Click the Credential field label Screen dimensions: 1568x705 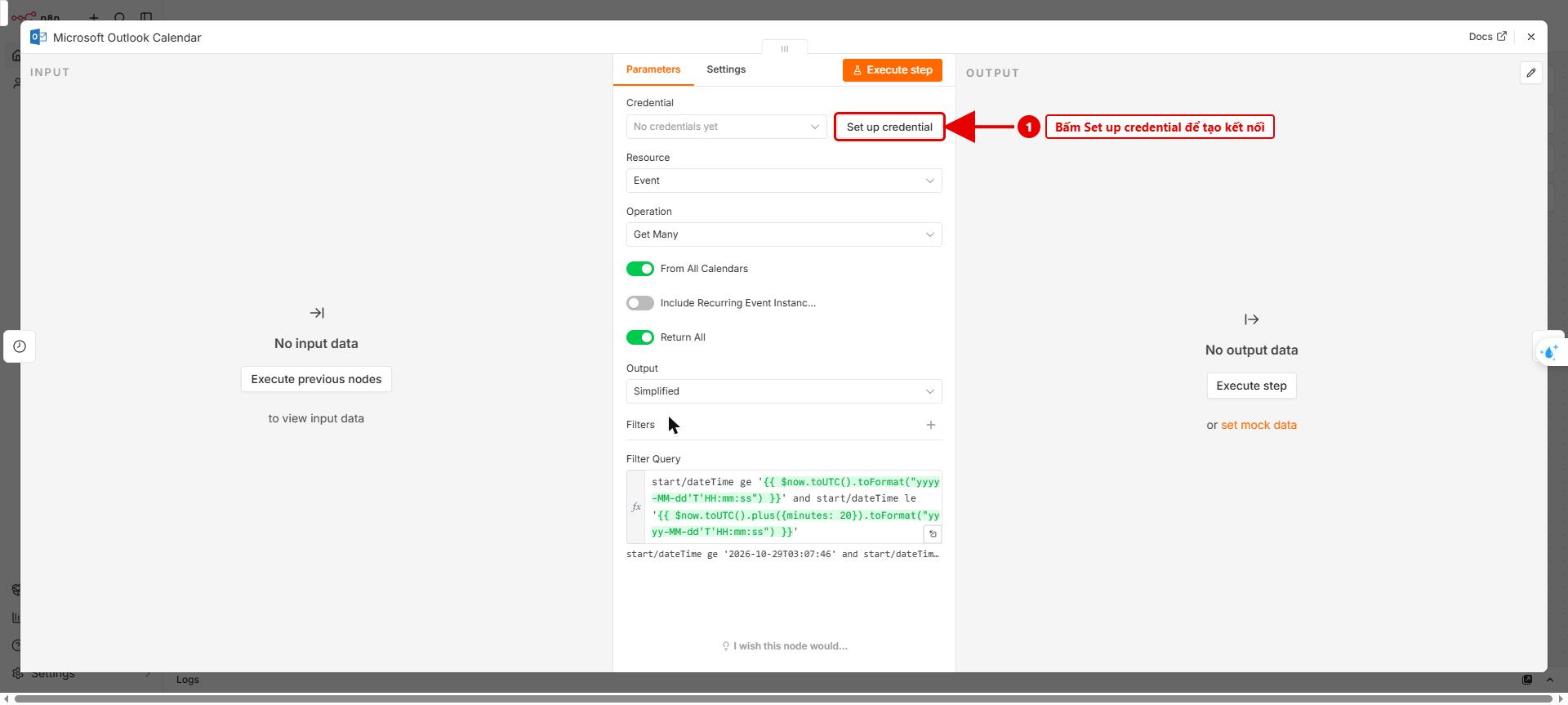(650, 103)
